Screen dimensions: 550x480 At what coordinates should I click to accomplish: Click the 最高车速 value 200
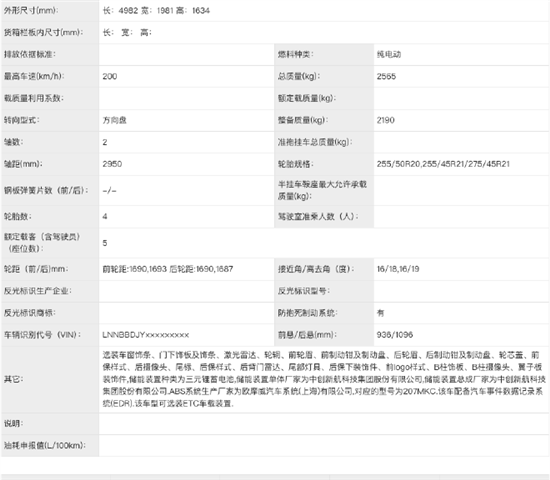pos(110,76)
